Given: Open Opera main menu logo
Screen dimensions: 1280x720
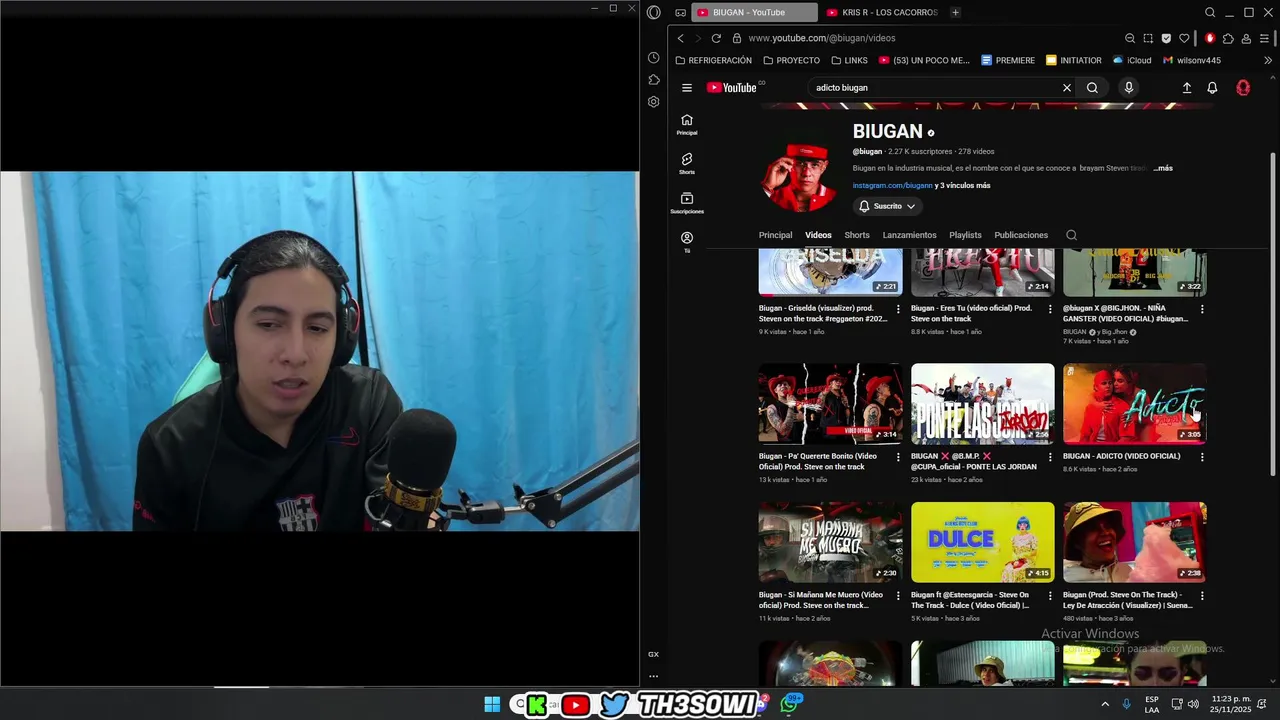Looking at the screenshot, I should [x=653, y=12].
